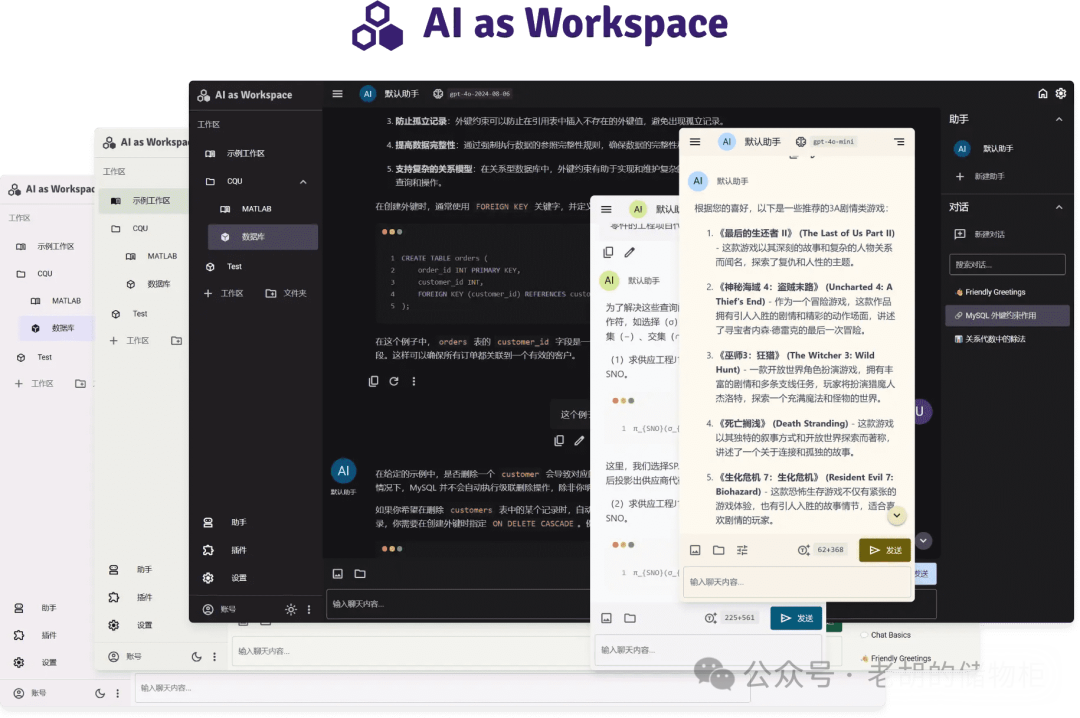
Task: Select the highlighted 数据库 in the rearmost window sidebar
Action: pos(55,329)
